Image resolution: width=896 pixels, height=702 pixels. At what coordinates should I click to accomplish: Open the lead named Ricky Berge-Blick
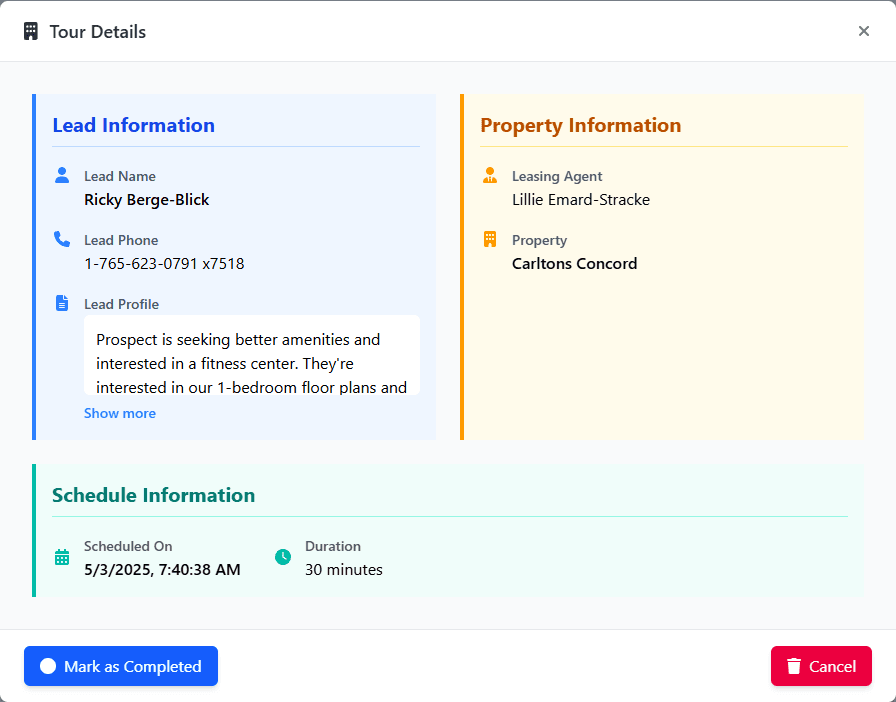146,199
